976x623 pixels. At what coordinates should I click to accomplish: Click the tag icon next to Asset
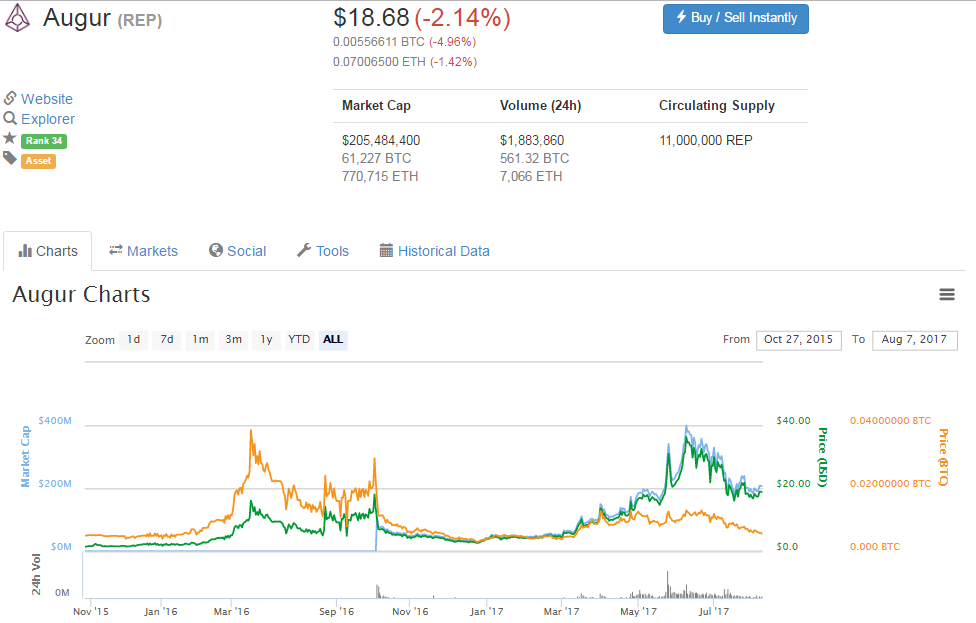coord(9,159)
